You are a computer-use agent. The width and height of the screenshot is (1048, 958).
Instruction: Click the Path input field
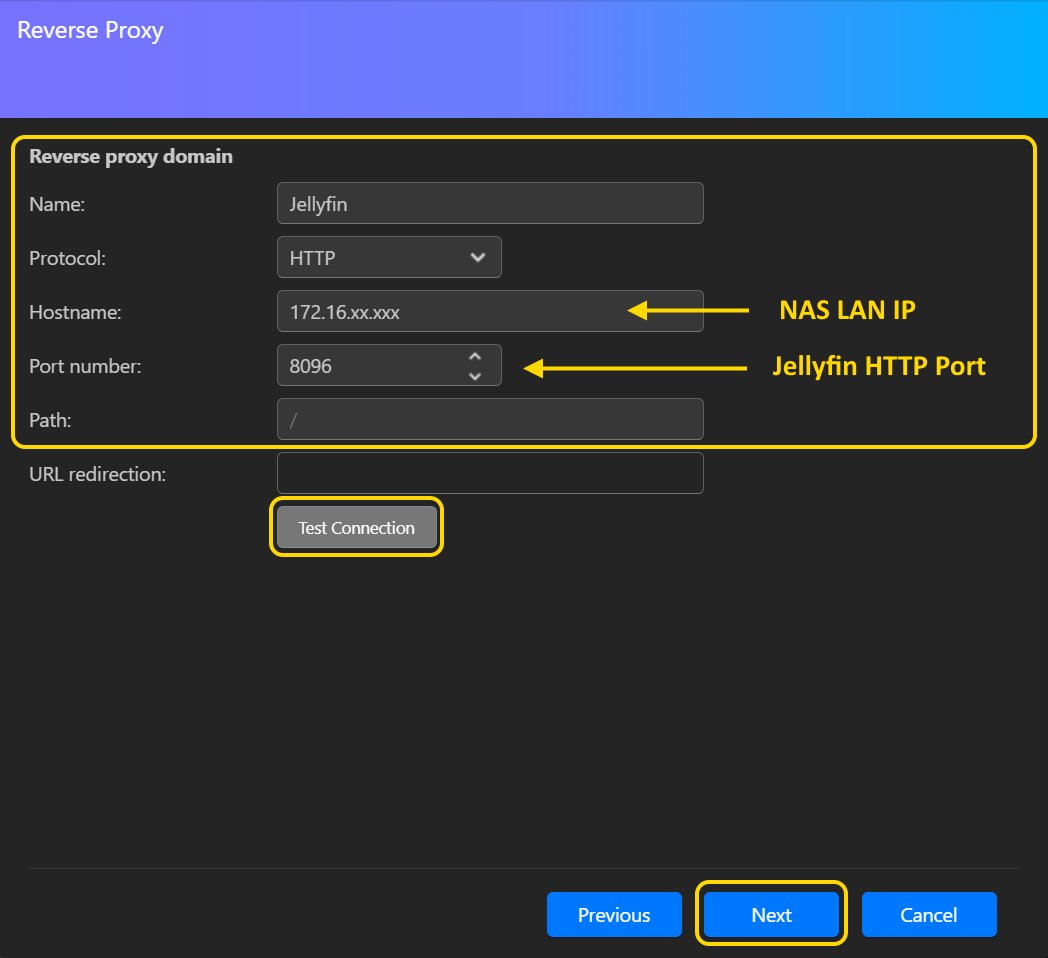coord(490,419)
